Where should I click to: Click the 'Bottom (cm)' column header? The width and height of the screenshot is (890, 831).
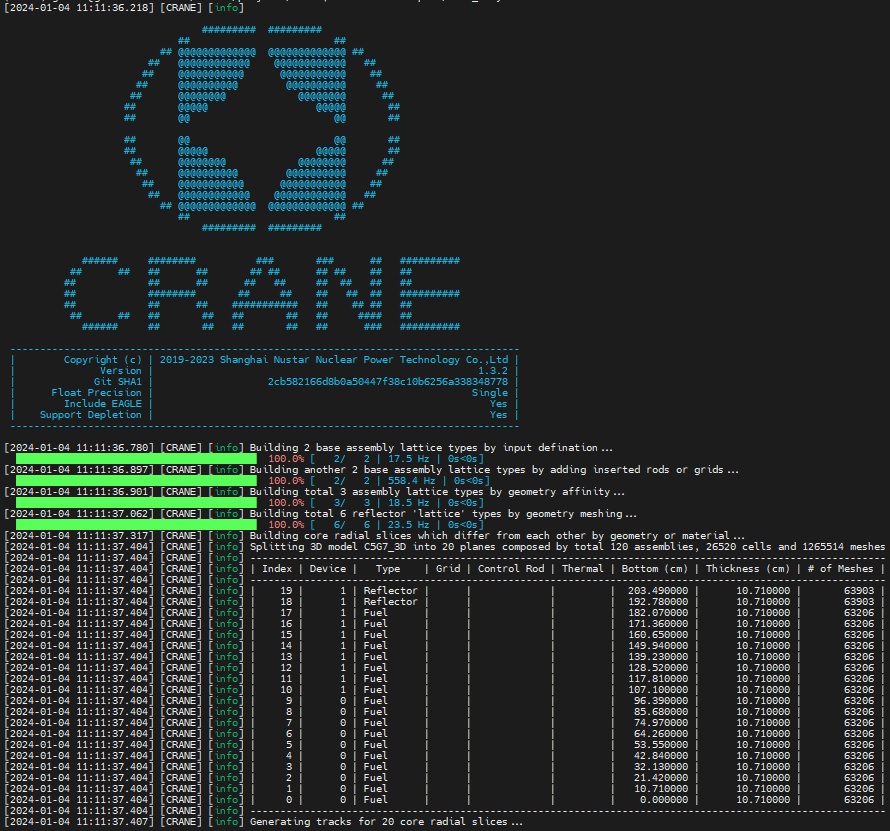(x=654, y=569)
